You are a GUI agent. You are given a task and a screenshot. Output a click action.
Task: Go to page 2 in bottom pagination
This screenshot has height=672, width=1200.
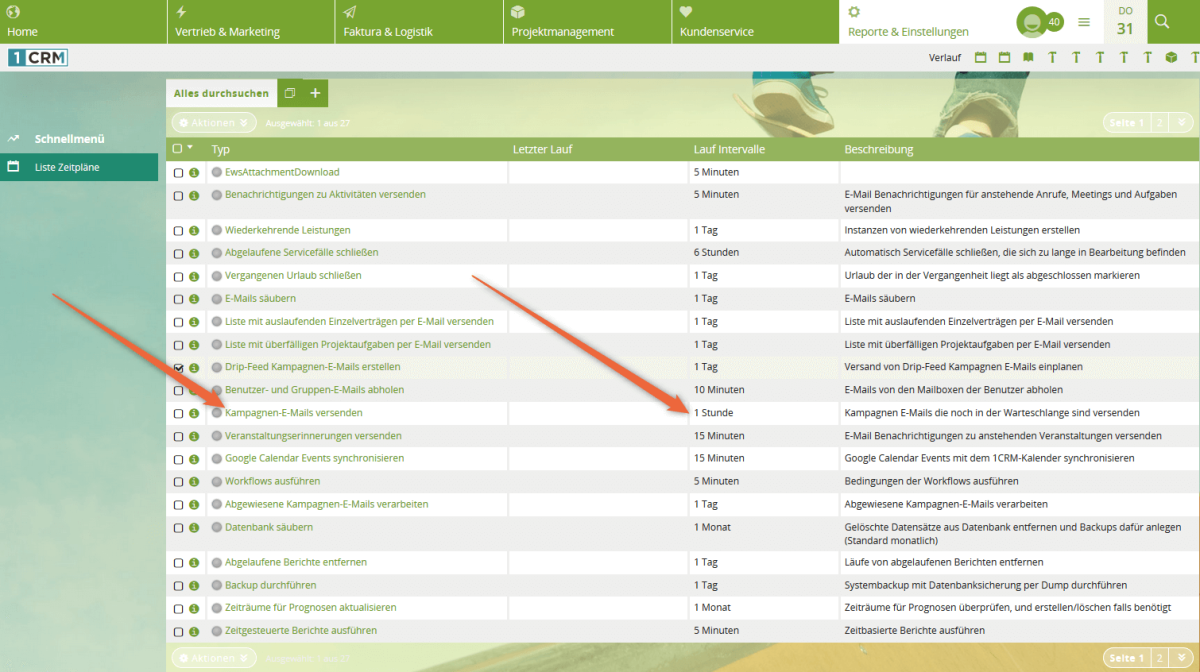(1160, 658)
